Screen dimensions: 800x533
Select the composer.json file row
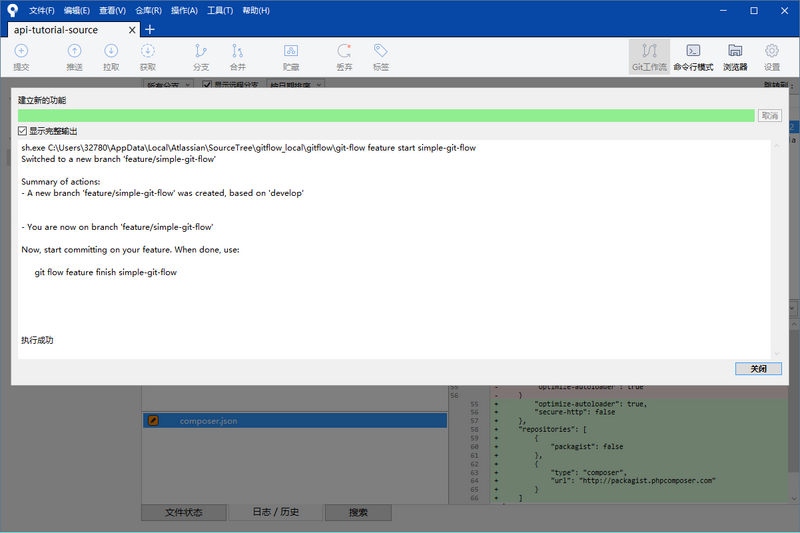(x=295, y=421)
